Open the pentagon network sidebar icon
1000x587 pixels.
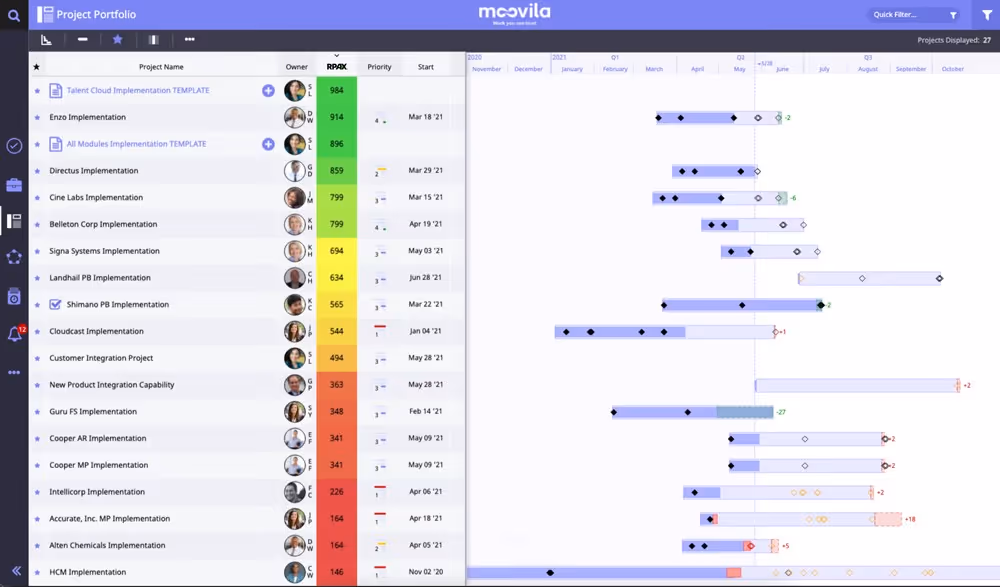coord(14,256)
